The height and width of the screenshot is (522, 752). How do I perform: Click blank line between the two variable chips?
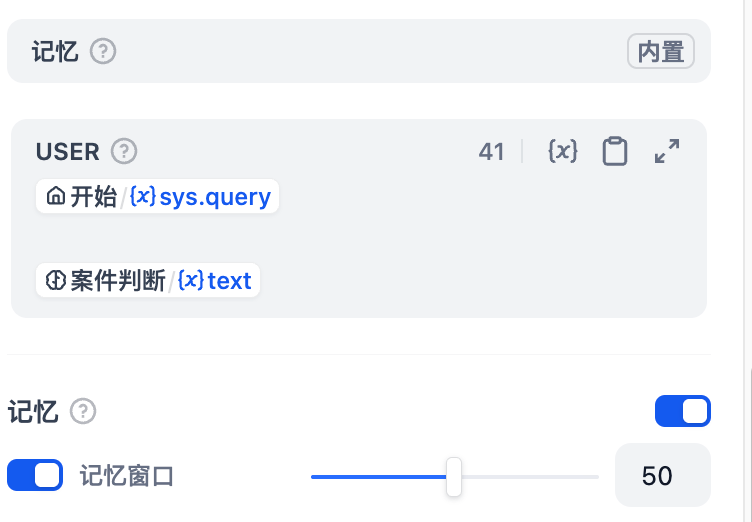pos(300,239)
